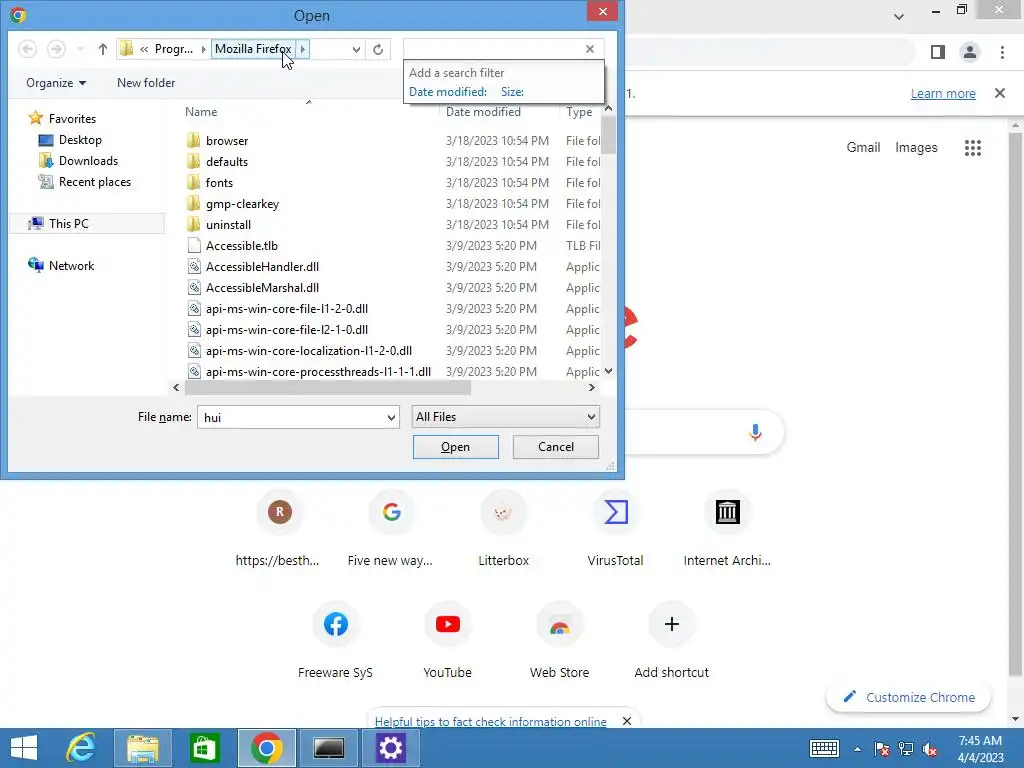Click the File name input field

point(291,417)
